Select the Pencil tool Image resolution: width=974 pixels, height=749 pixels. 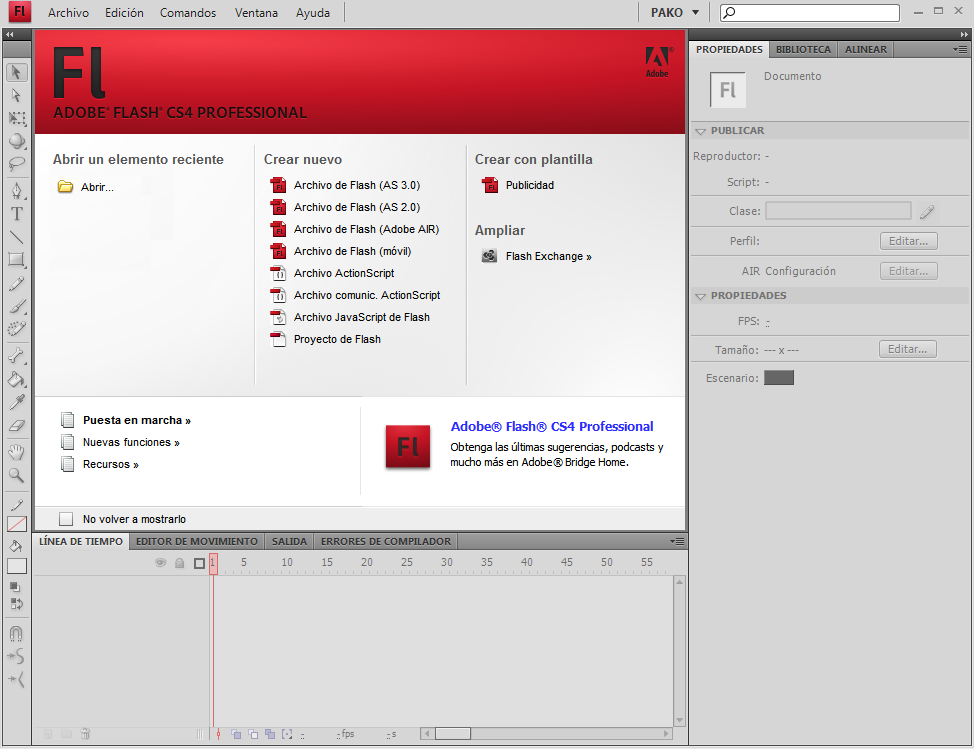click(17, 283)
